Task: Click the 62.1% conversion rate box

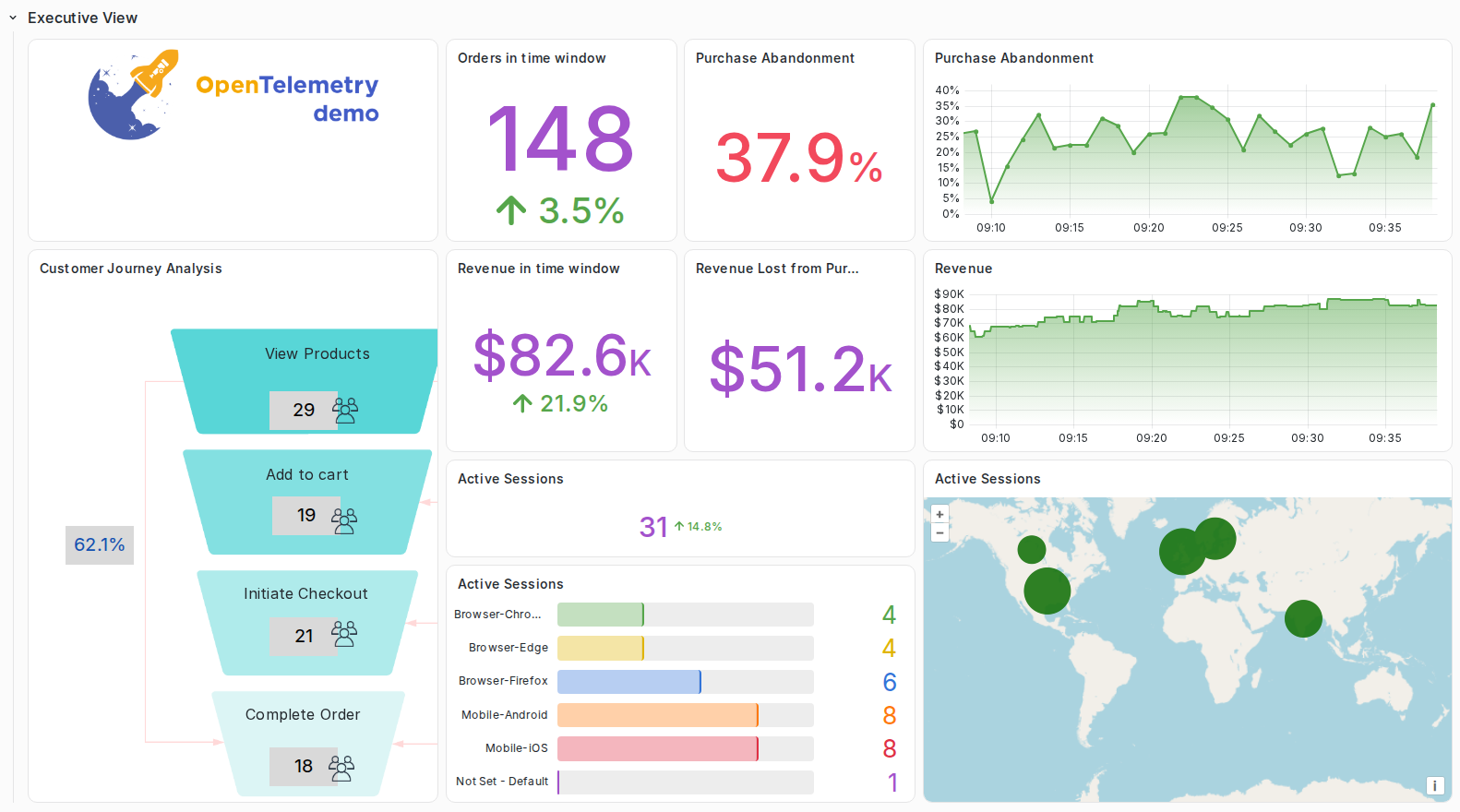Action: coord(100,545)
